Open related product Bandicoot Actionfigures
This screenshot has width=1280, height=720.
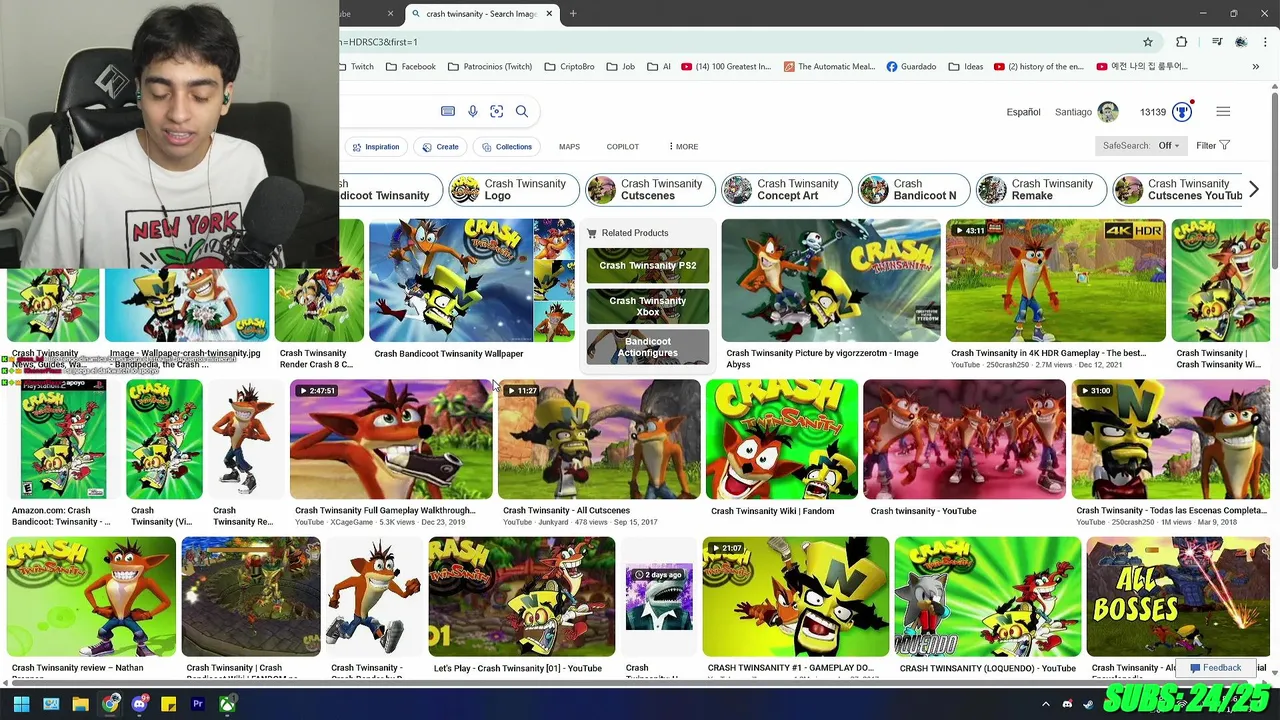pos(648,347)
